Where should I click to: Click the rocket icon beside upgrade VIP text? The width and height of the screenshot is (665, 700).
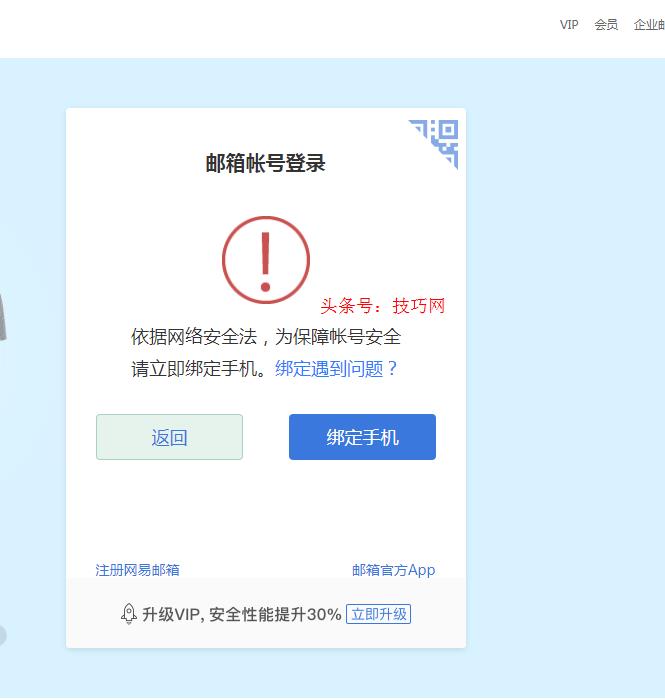[129, 614]
